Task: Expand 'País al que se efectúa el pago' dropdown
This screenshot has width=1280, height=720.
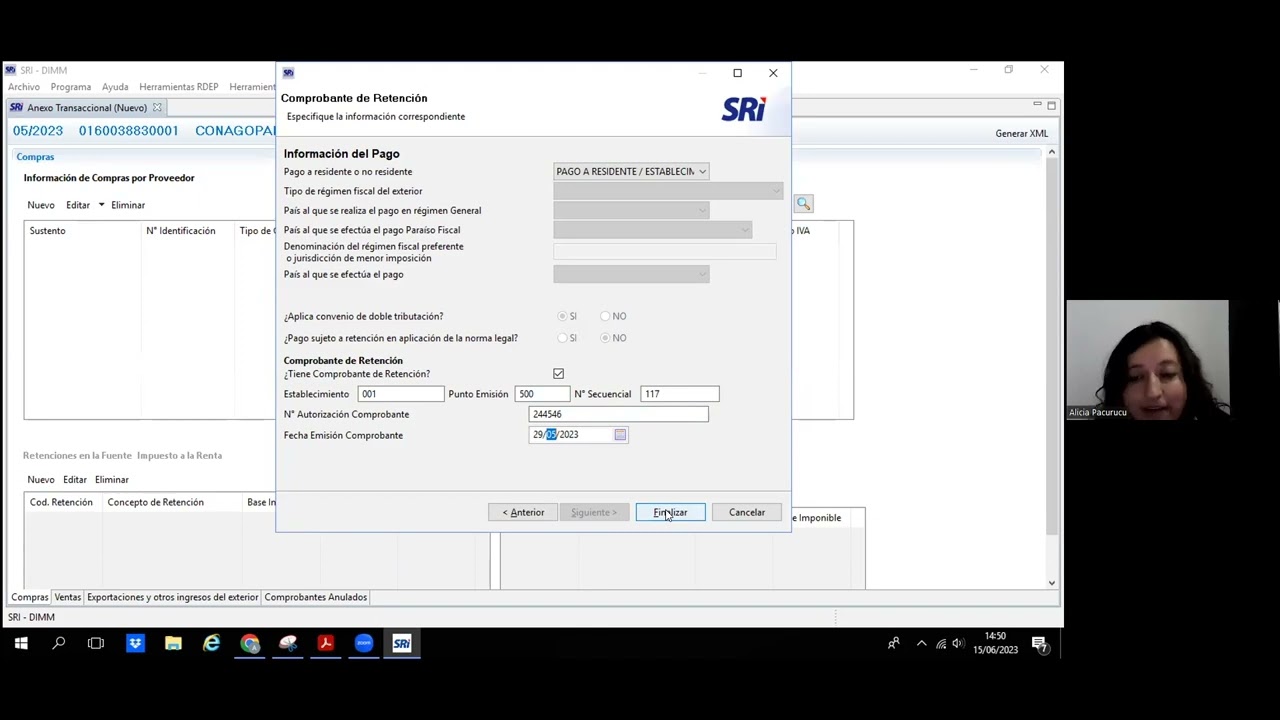Action: coord(702,275)
